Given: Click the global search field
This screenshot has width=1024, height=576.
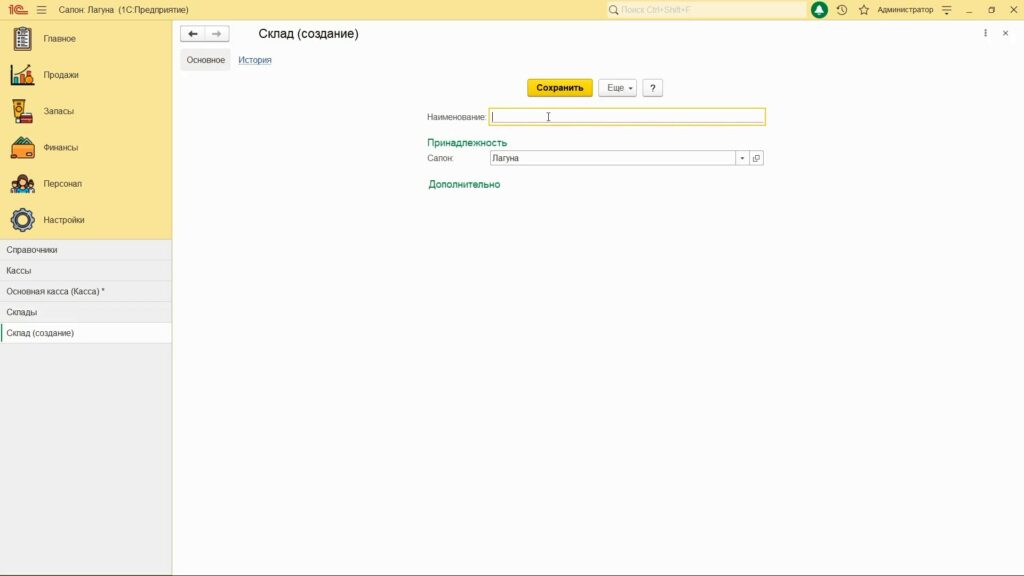Looking at the screenshot, I should pos(707,10).
